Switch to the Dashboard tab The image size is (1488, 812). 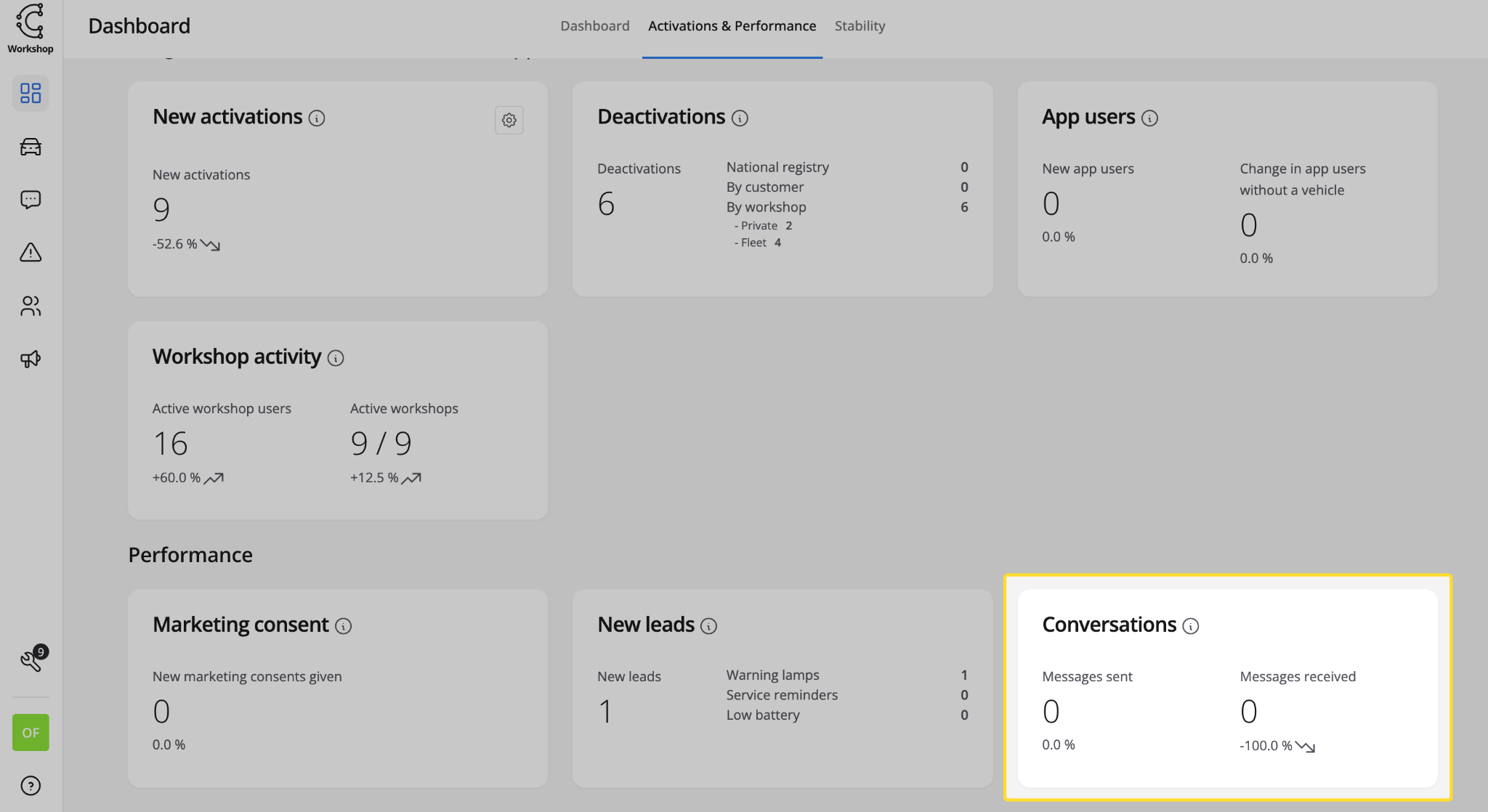pyautogui.click(x=595, y=26)
